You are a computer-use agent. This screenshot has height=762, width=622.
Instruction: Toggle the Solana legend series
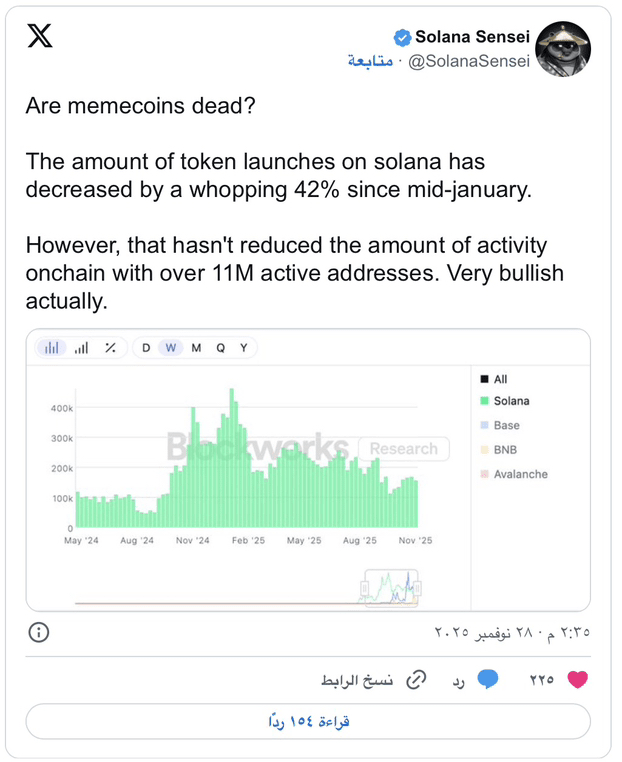[x=511, y=401]
